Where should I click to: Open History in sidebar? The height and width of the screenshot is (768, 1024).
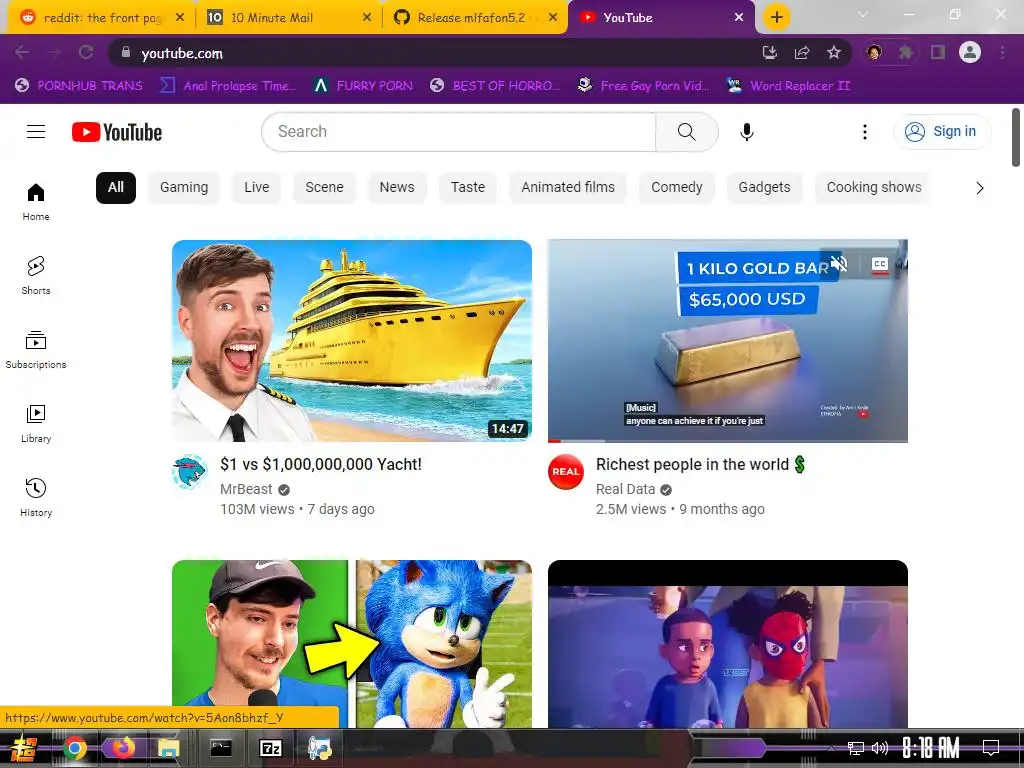36,498
